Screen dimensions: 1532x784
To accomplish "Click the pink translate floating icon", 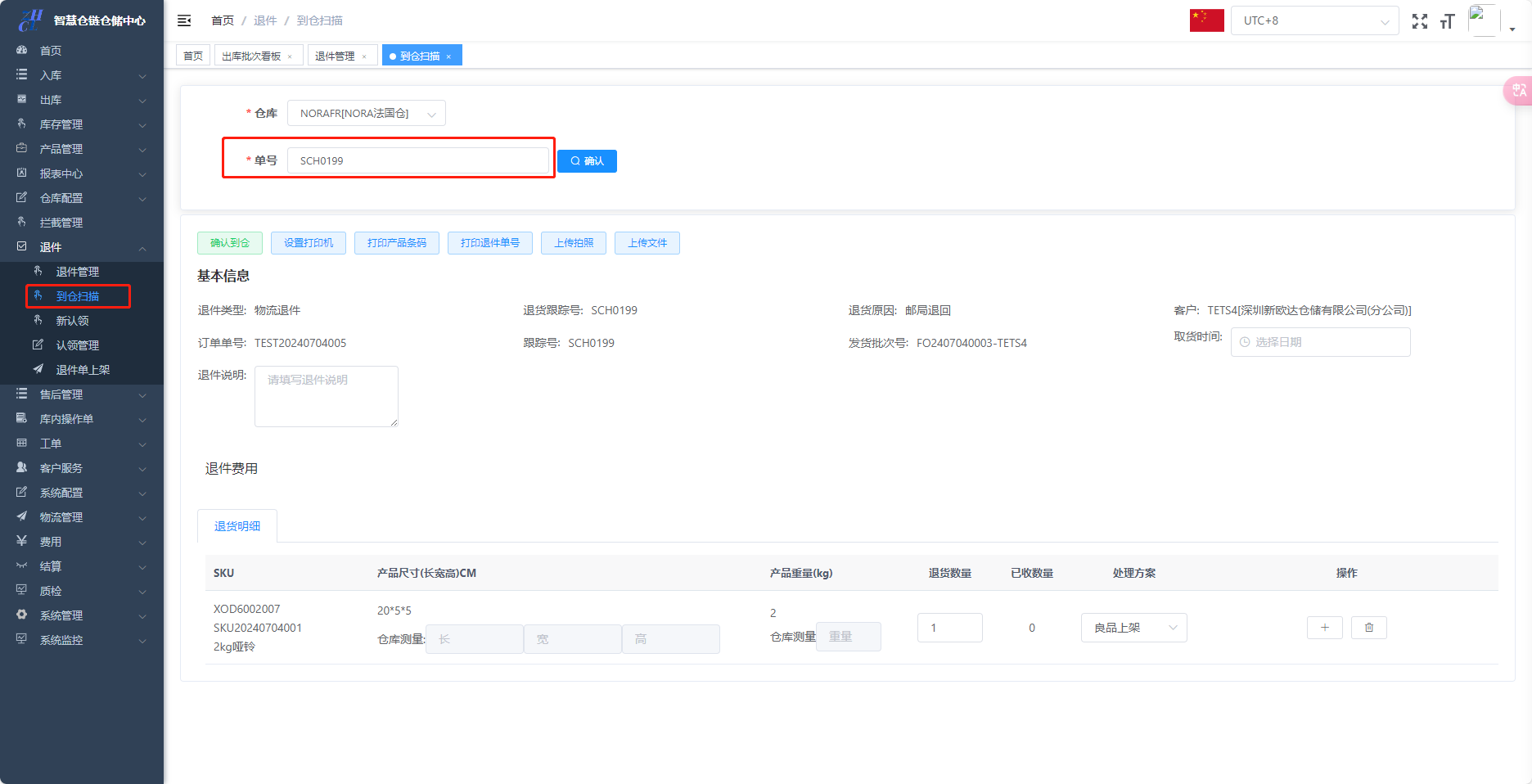I will (x=1518, y=91).
